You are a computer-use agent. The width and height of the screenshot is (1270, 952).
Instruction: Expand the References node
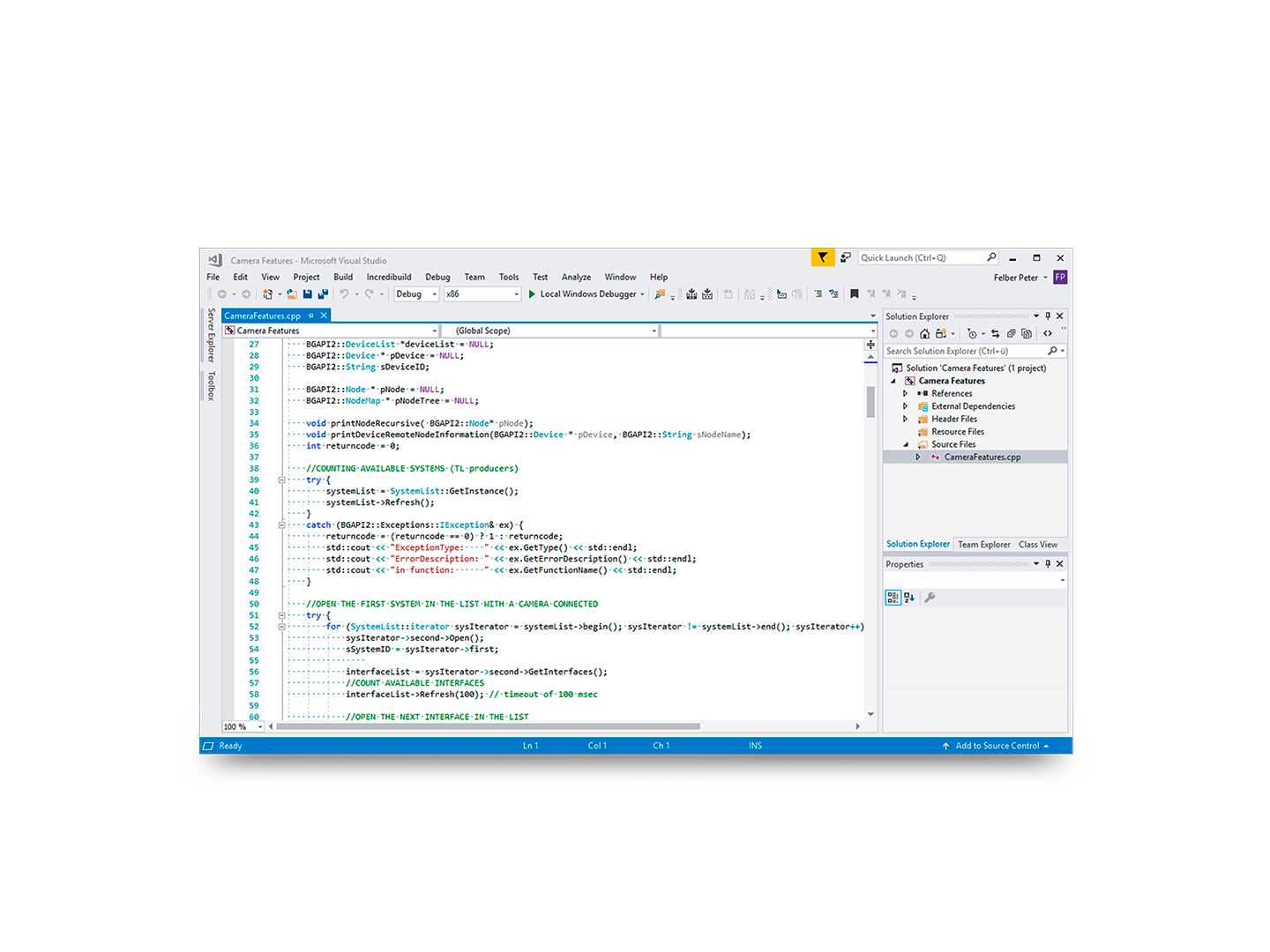(905, 393)
